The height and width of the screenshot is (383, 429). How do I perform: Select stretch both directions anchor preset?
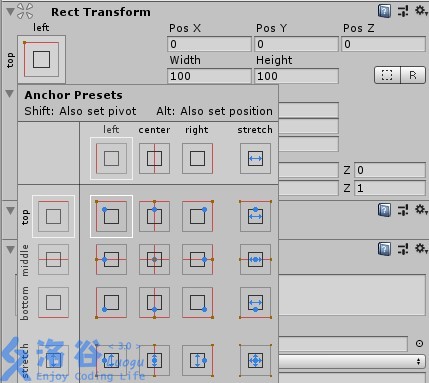[x=255, y=360]
